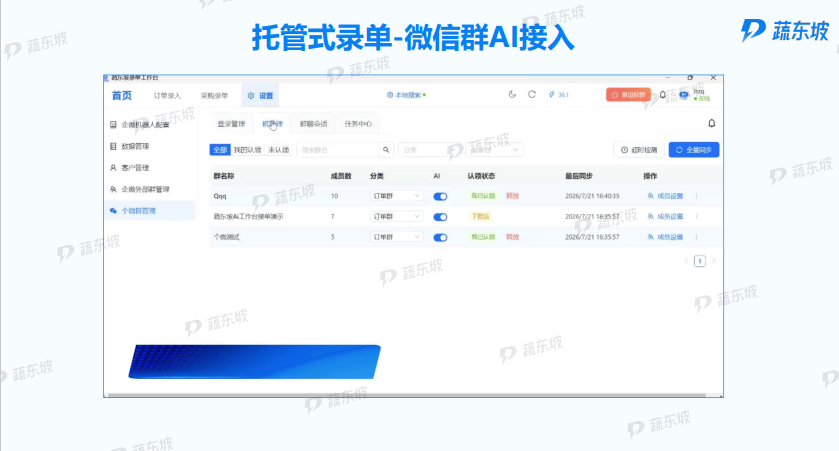Click 释放 link in Qqq row
Screen dimensions: 839x451
[x=513, y=196]
